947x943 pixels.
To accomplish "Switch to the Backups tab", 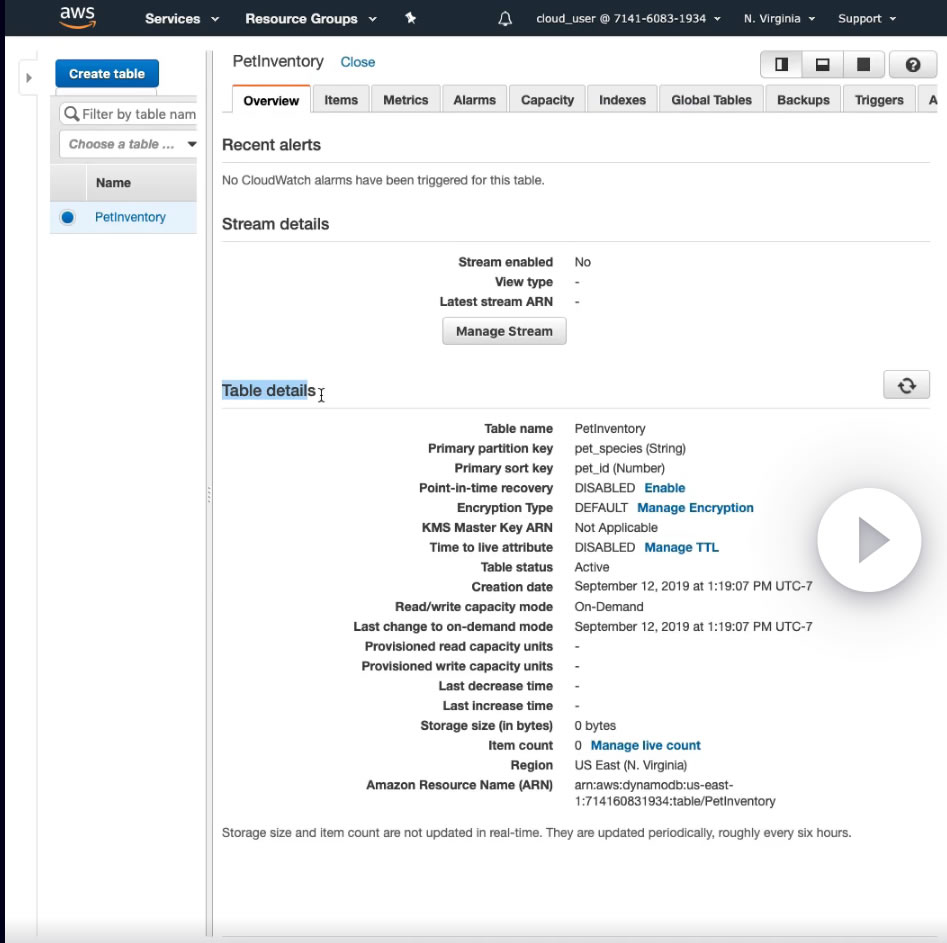I will click(x=803, y=100).
